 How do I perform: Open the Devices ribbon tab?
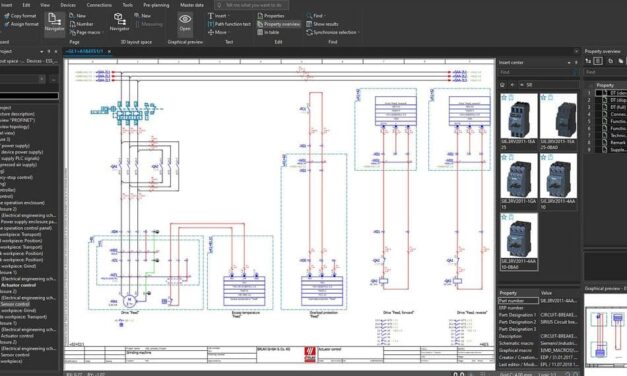coord(68,5)
